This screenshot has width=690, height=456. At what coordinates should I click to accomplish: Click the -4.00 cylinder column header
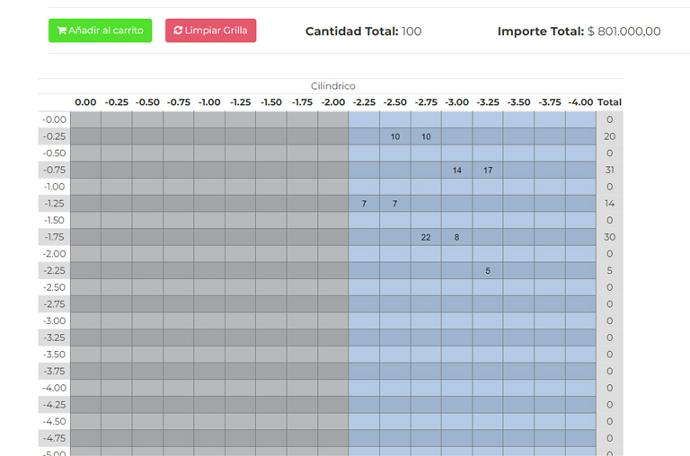click(581, 102)
